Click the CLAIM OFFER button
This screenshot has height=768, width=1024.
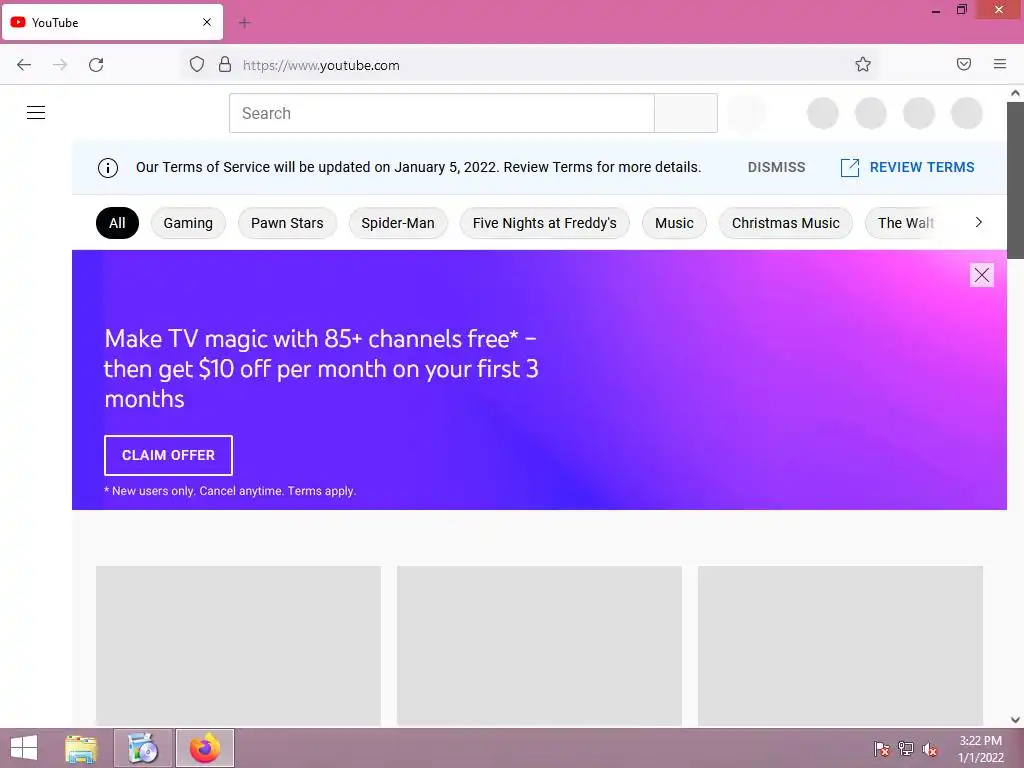click(x=168, y=455)
